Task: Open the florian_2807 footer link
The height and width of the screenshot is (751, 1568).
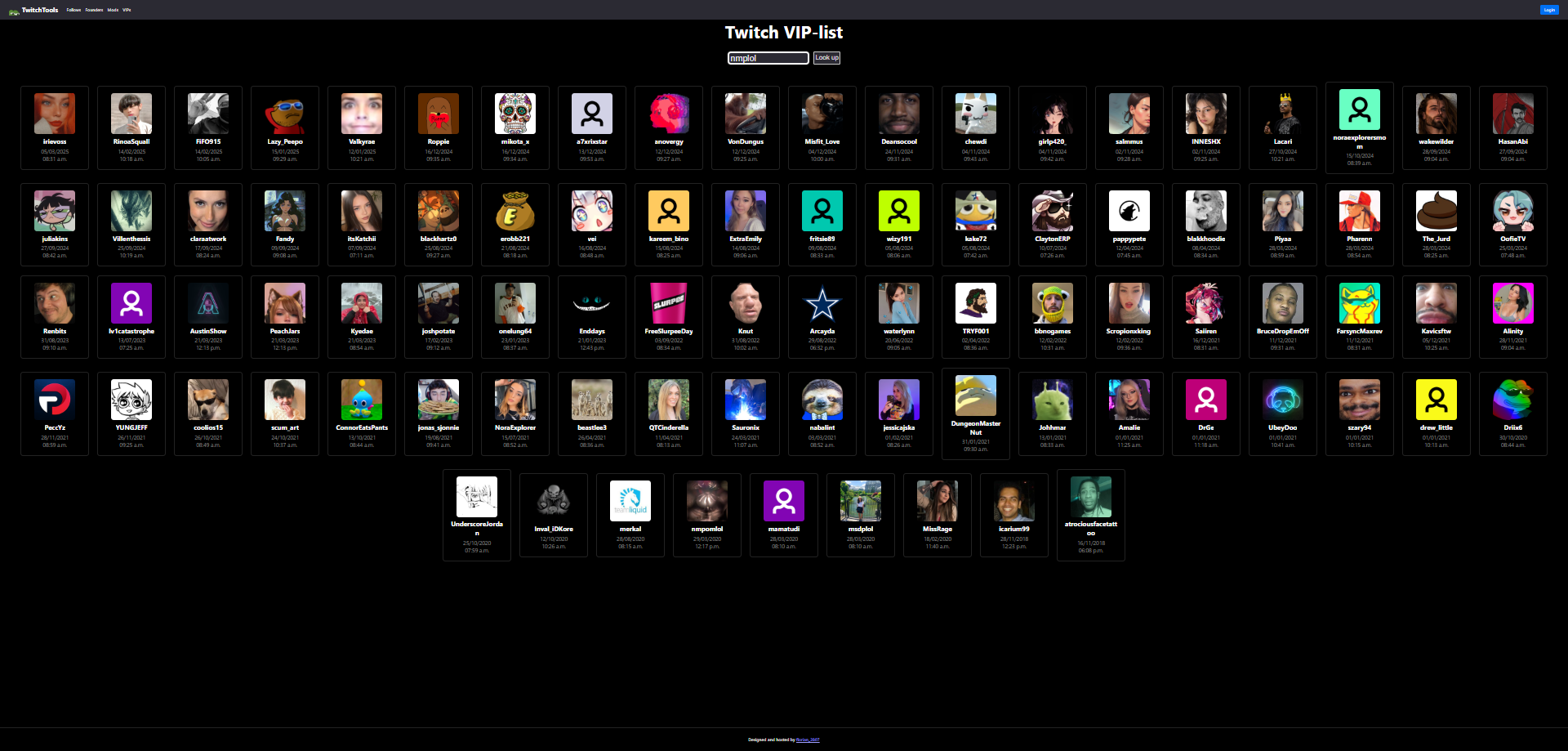Action: [808, 740]
